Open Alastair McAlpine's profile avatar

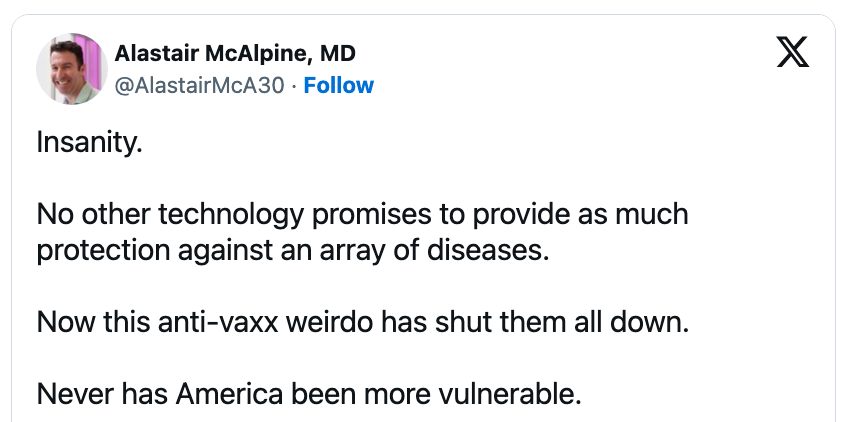click(72, 68)
